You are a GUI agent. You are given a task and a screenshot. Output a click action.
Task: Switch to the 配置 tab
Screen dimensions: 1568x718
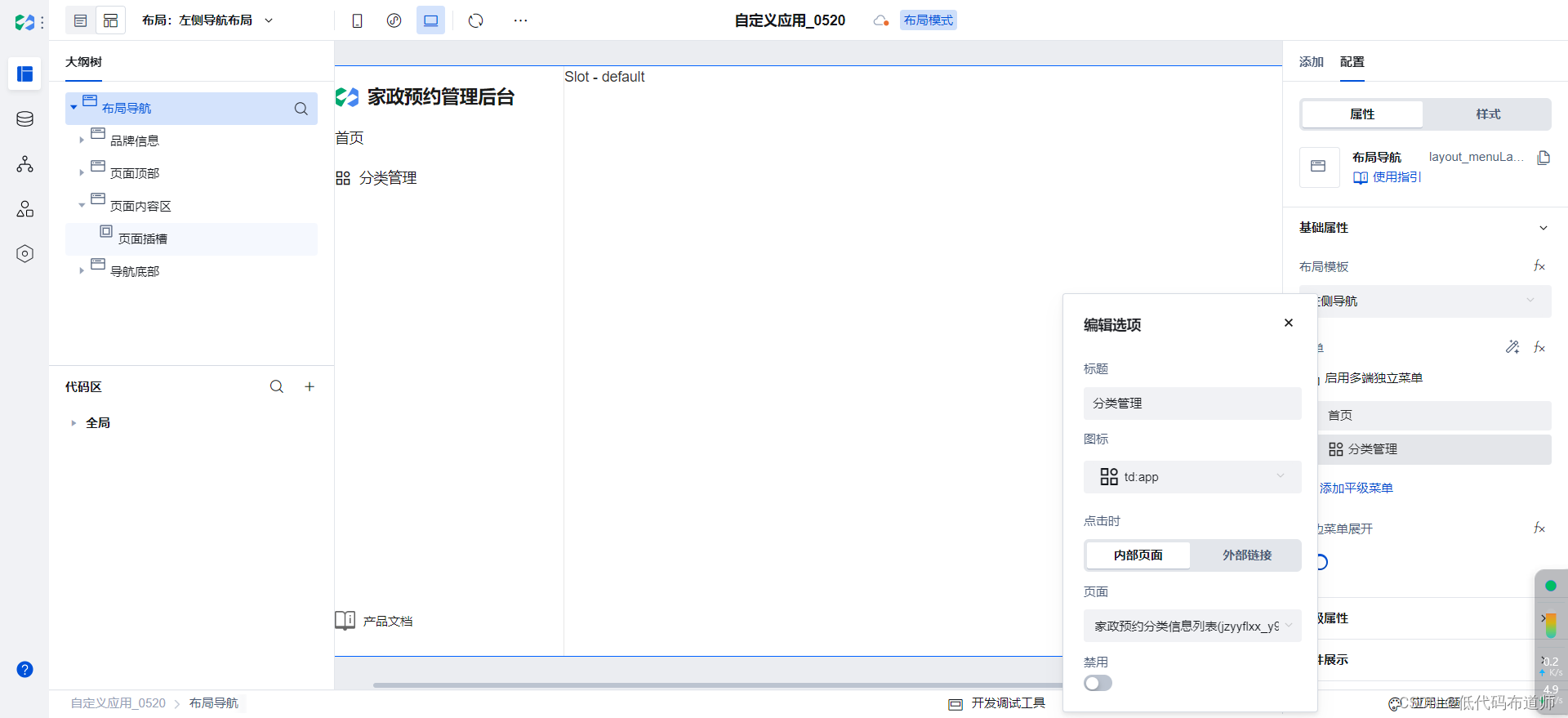[1352, 62]
